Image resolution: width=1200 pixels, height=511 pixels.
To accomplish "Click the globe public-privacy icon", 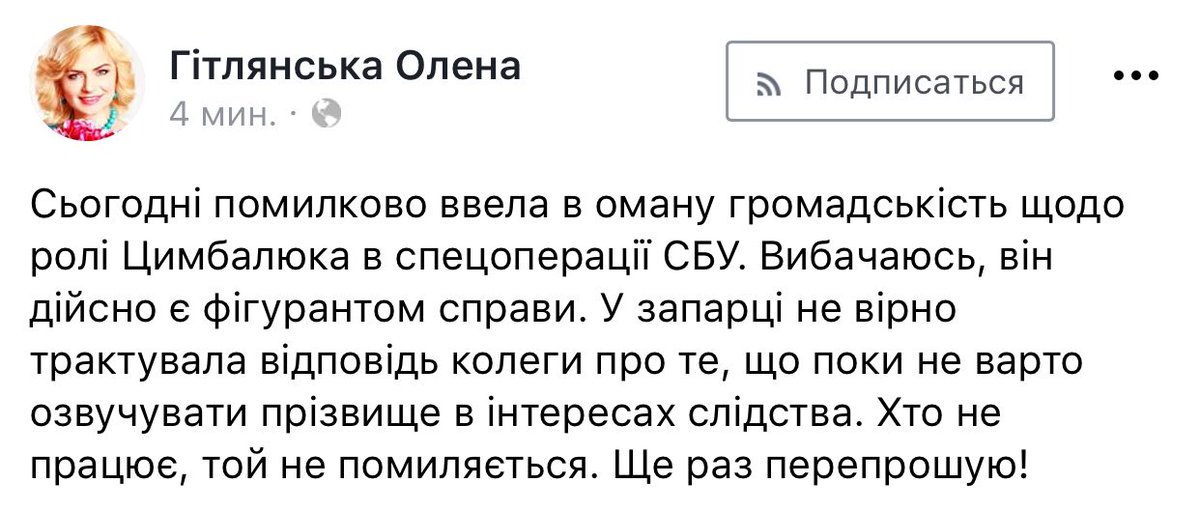I will tap(327, 116).
